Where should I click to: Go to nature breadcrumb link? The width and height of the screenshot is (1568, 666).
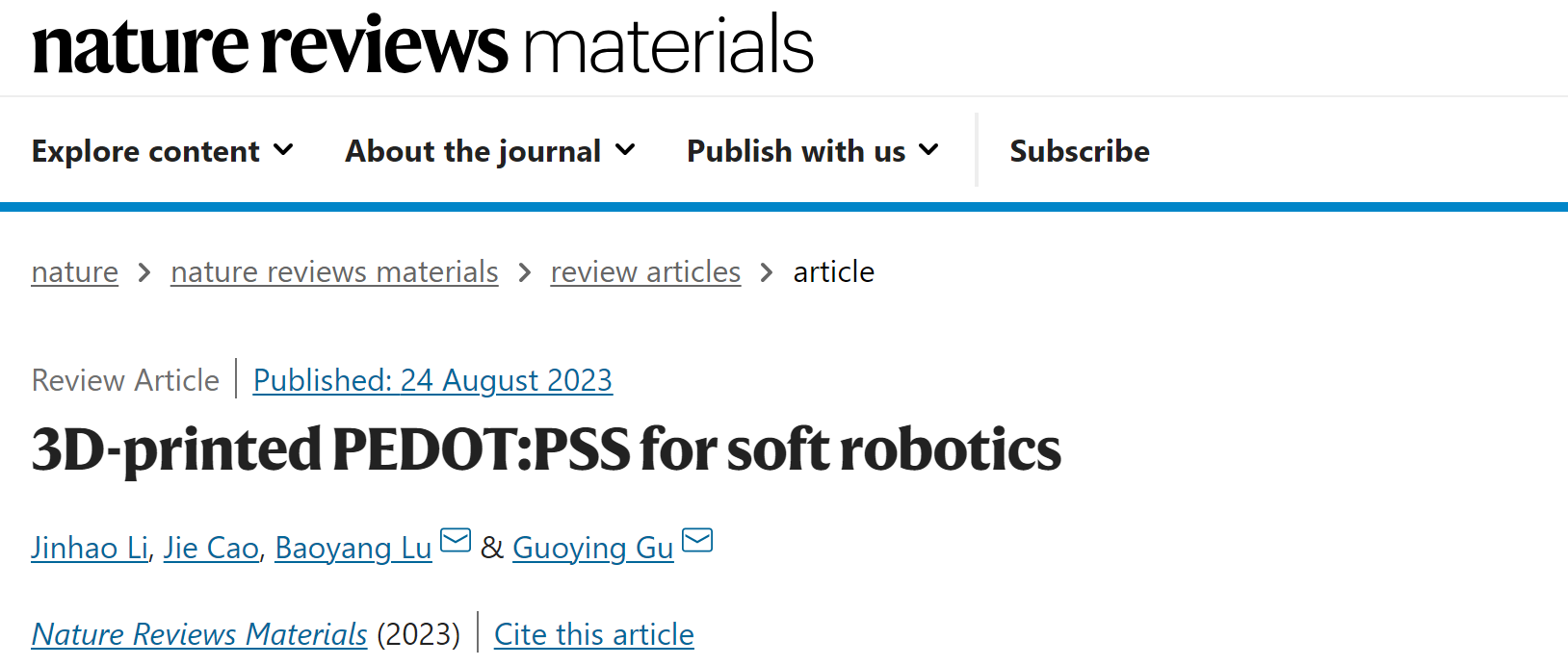[x=74, y=272]
